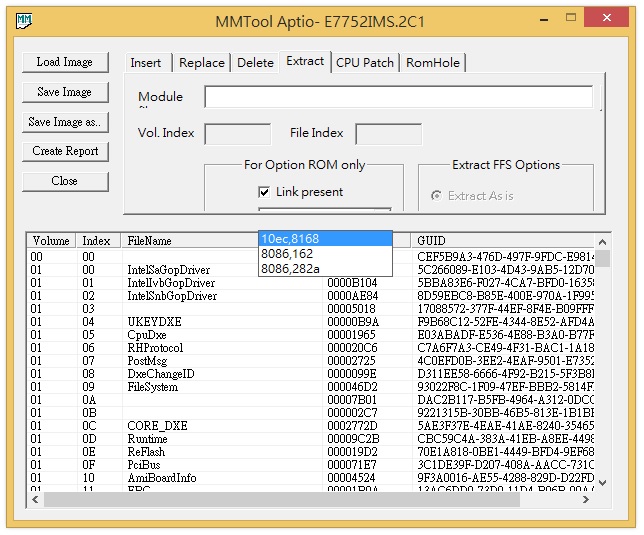Choose 8086,282a in the dropdown list
The image size is (644, 535).
[325, 269]
